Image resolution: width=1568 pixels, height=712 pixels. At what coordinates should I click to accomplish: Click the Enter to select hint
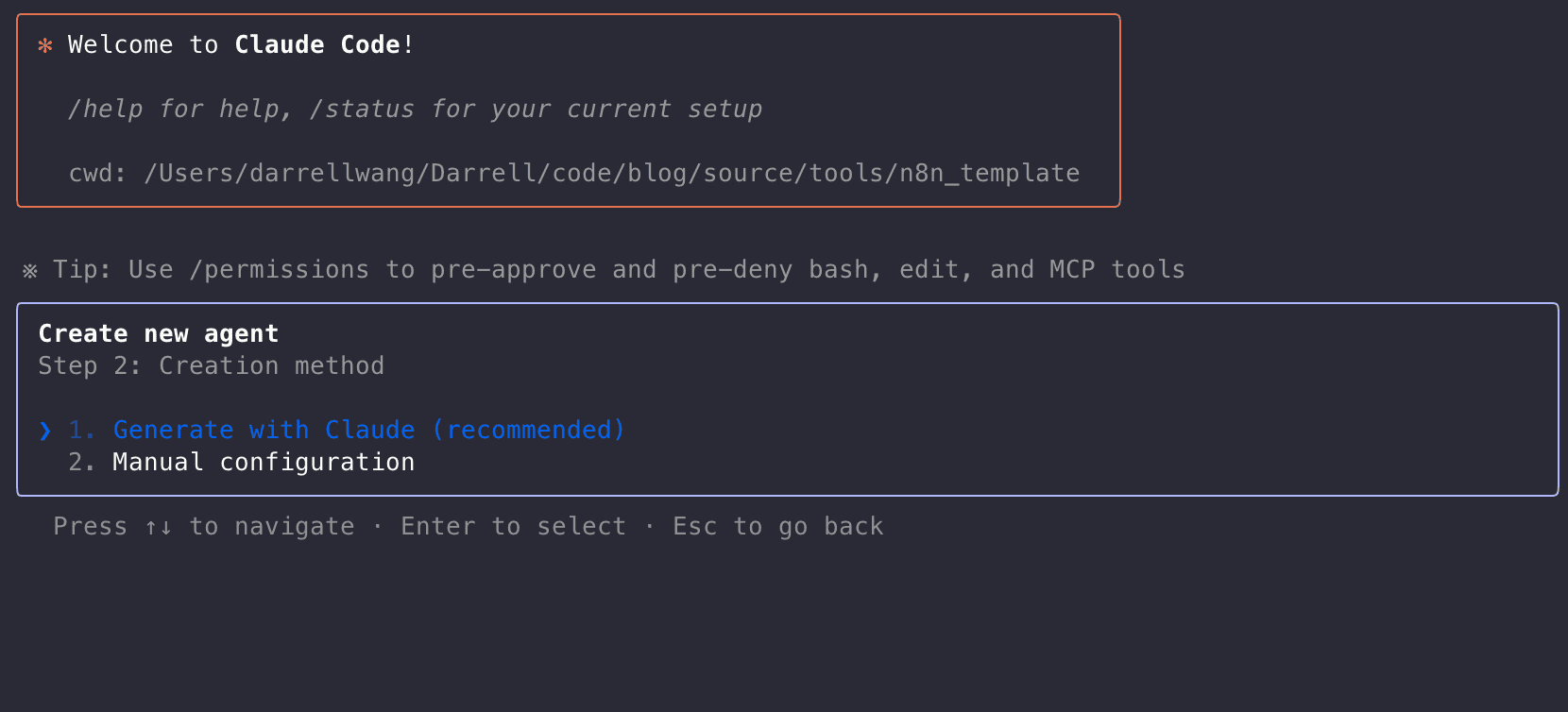click(513, 527)
